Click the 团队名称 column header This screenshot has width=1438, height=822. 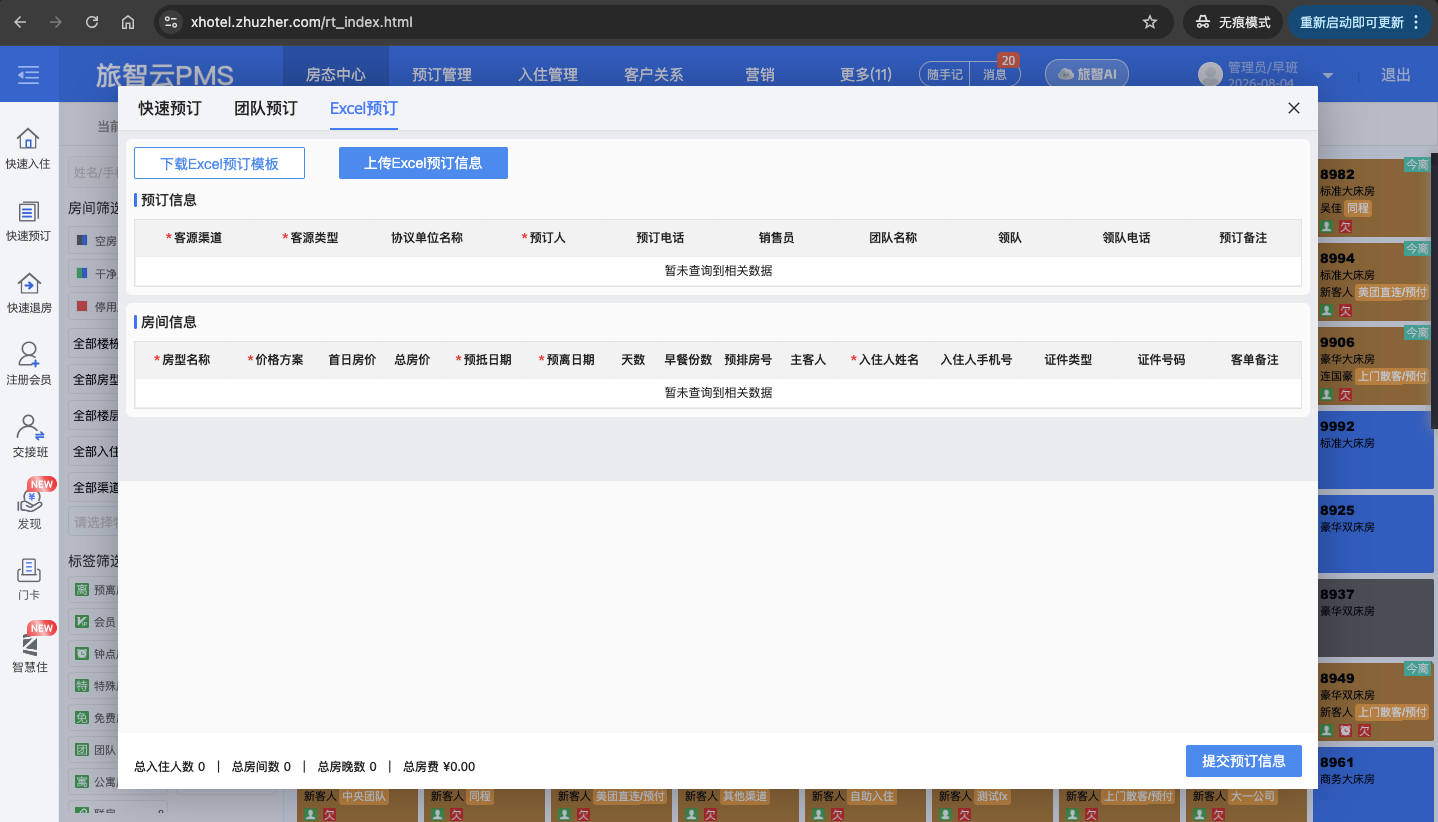[893, 238]
